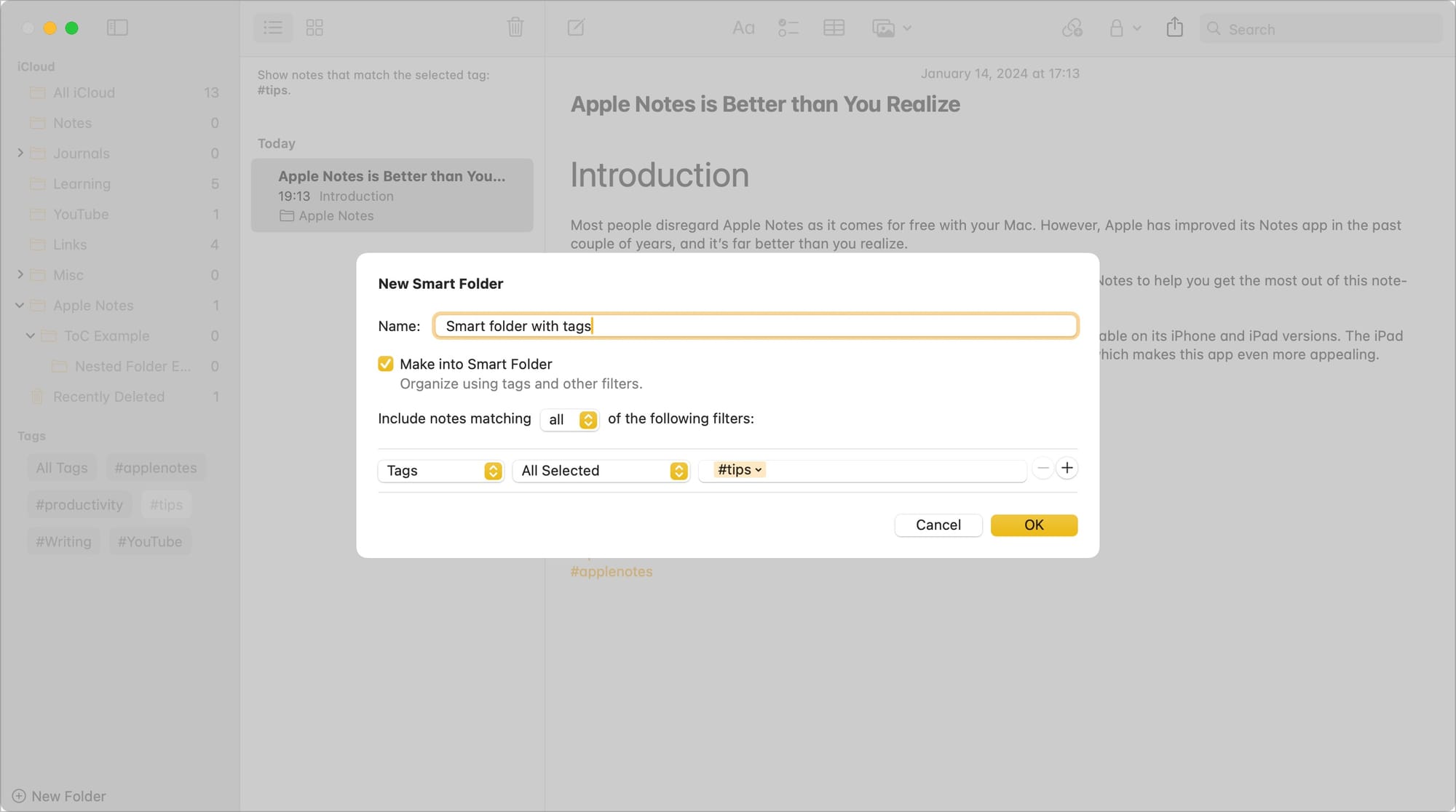Viewport: 1456px width, 812px height.
Task: Switch to list view icon
Action: [x=273, y=28]
